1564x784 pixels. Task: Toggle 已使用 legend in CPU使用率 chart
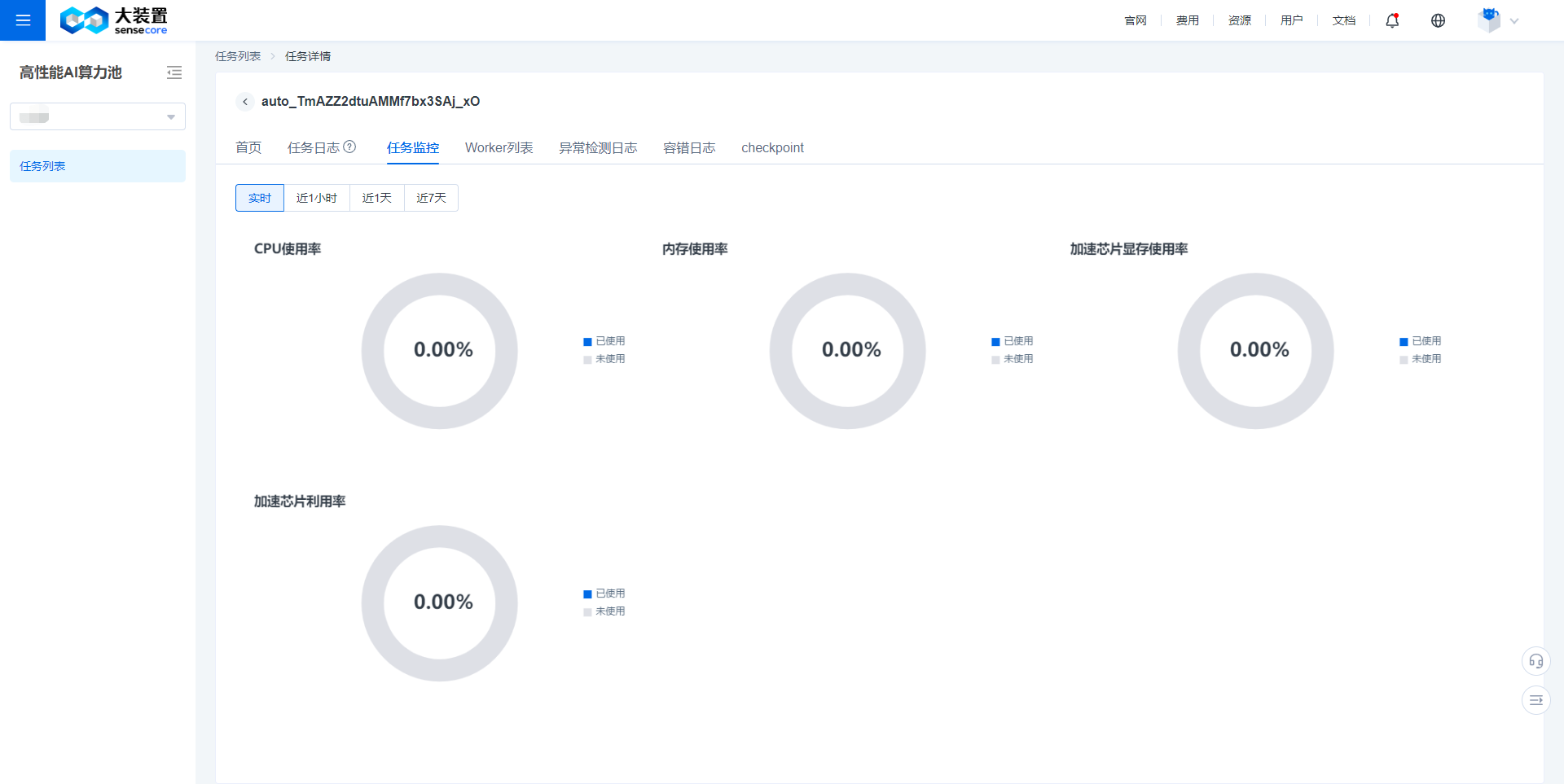tap(604, 341)
